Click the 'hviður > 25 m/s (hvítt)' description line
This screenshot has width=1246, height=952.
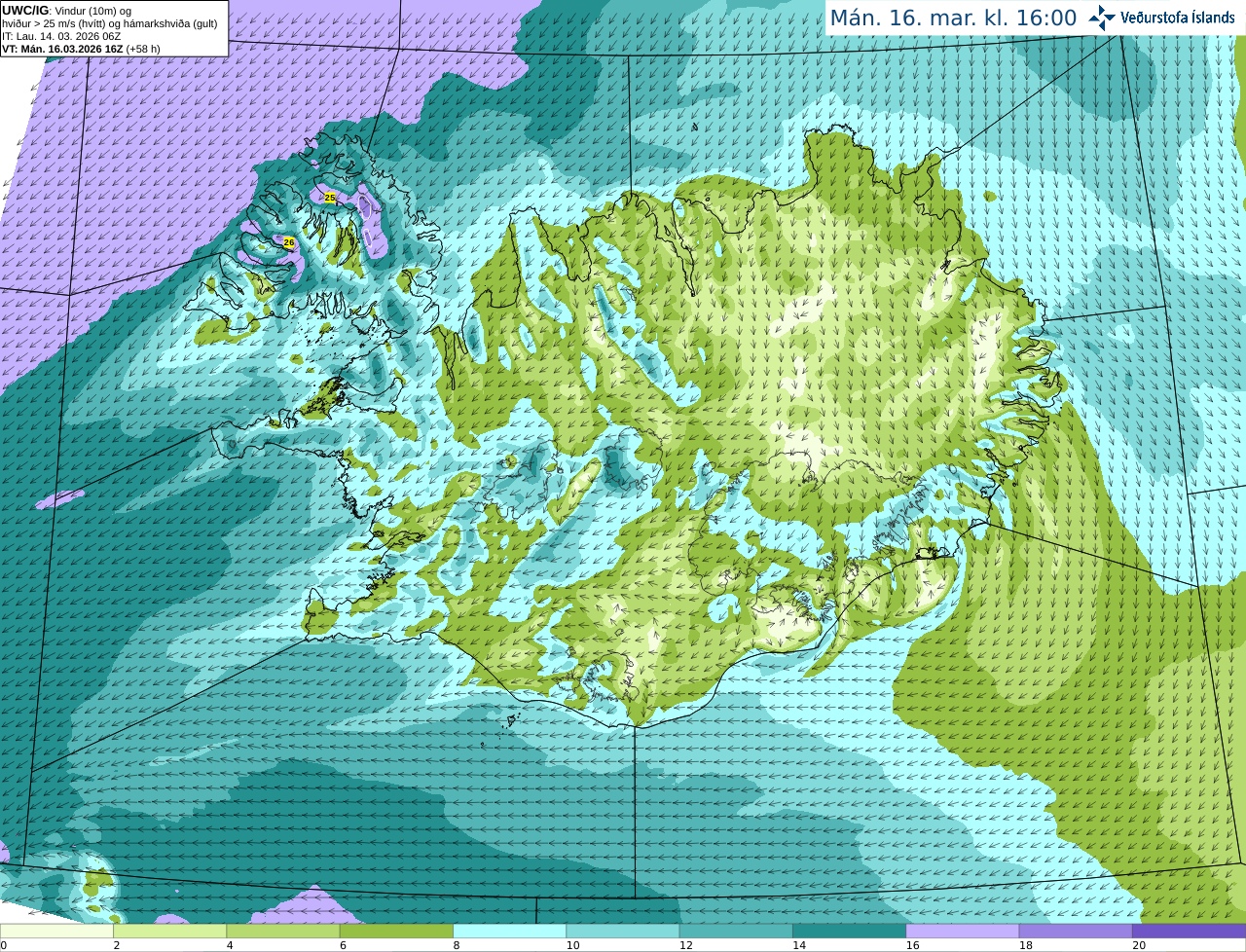point(110,23)
